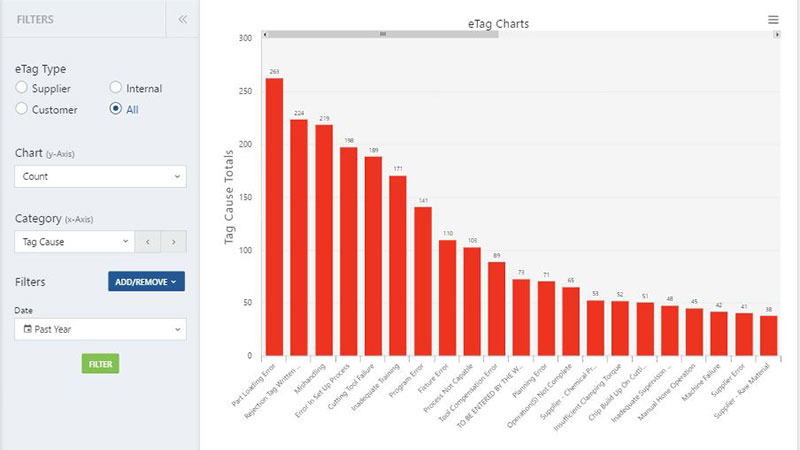Click the next category arrow button

[173, 242]
